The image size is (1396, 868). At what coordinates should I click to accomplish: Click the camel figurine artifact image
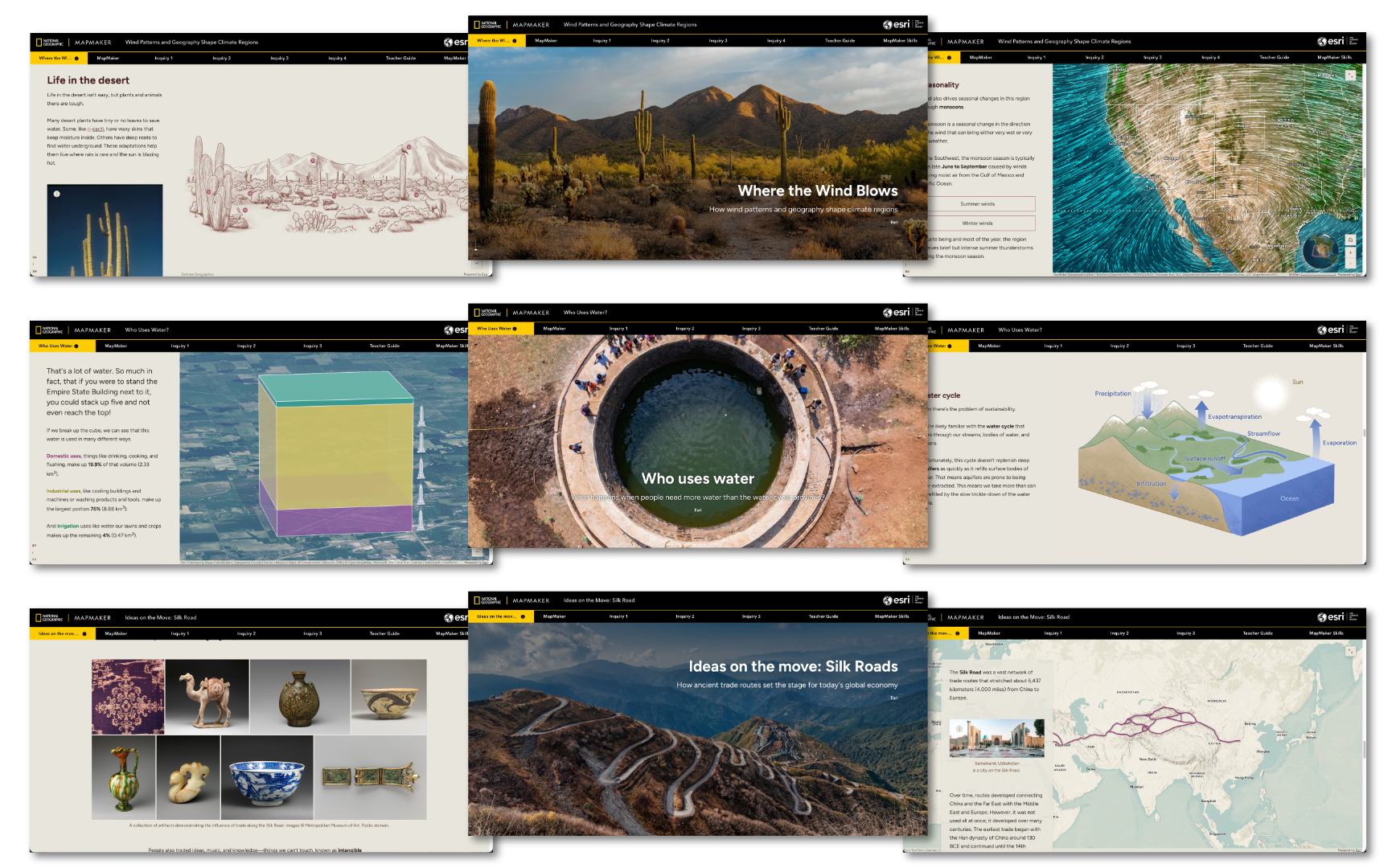tap(207, 697)
